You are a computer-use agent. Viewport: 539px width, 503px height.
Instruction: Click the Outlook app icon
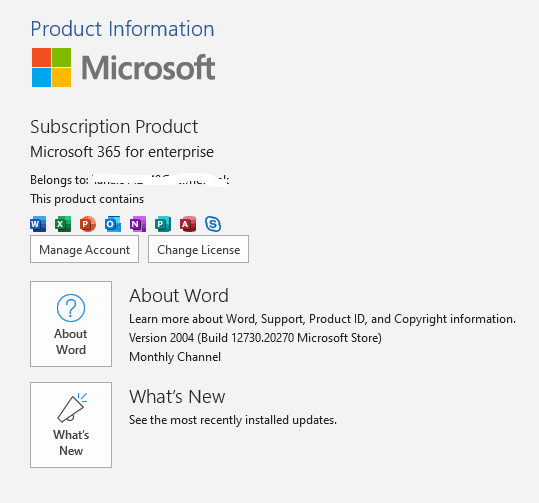click(x=113, y=224)
